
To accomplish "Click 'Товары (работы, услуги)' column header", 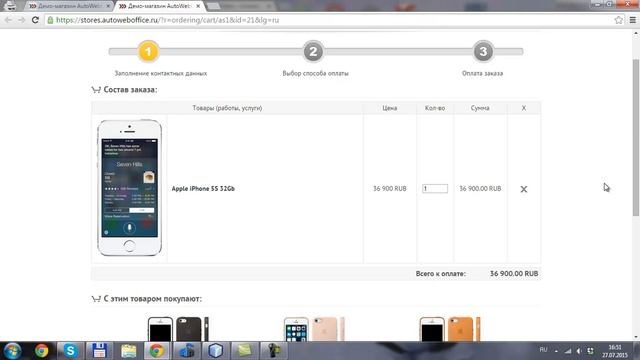I will click(227, 108).
